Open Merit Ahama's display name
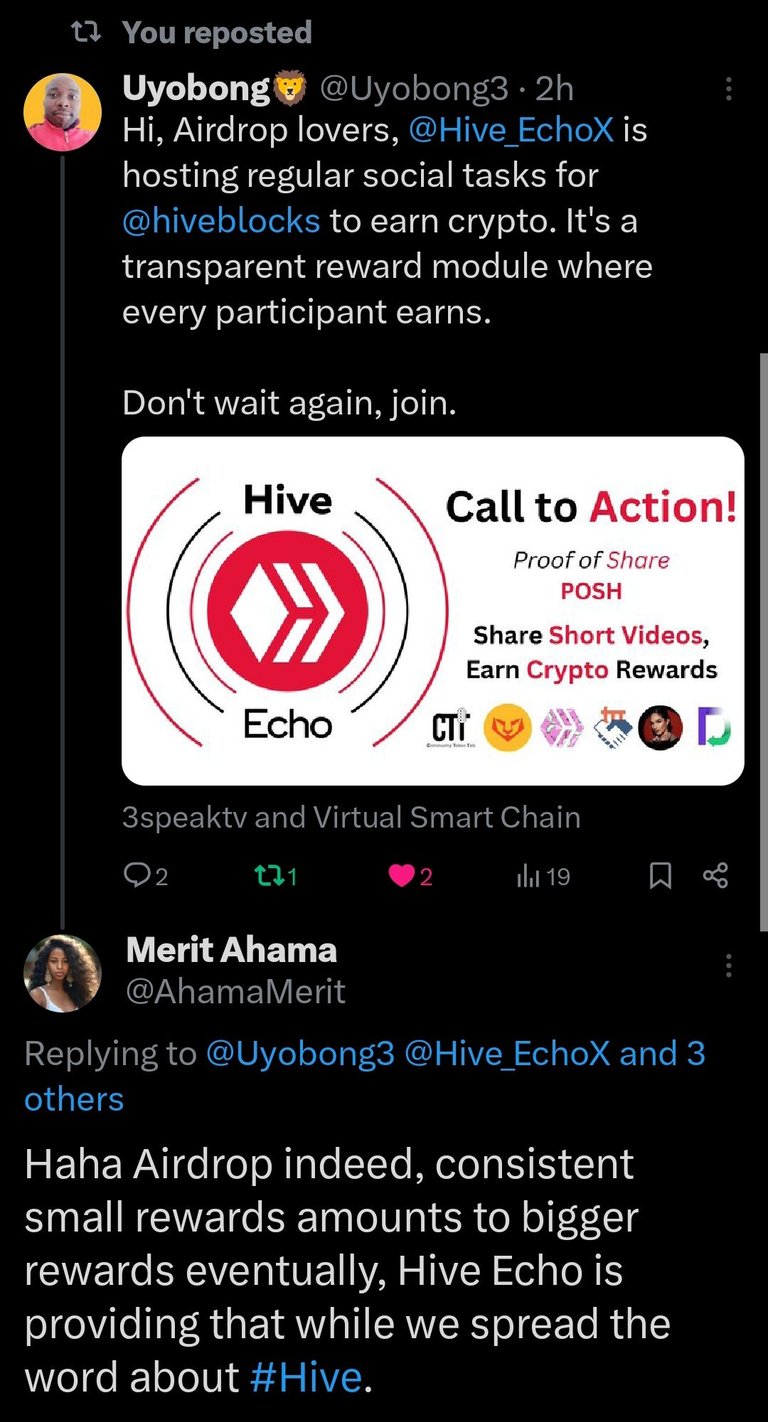 [x=231, y=949]
